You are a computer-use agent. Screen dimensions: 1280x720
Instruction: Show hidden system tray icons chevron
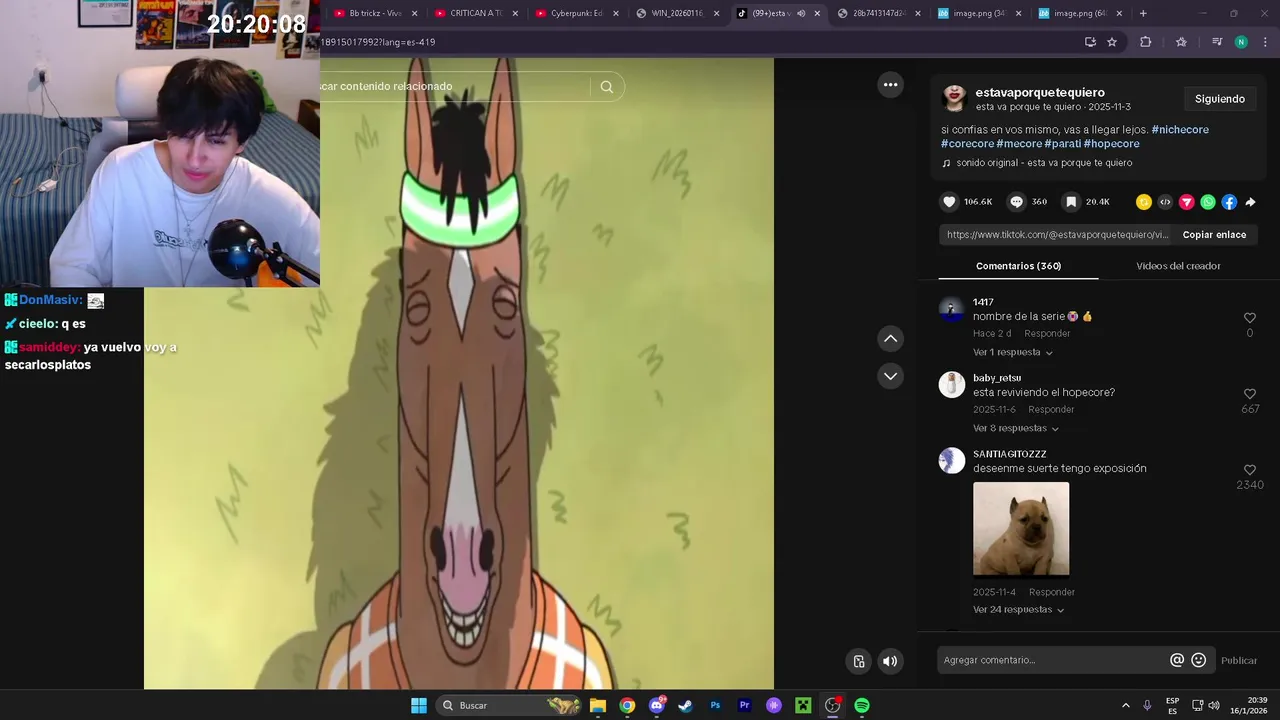(1125, 705)
